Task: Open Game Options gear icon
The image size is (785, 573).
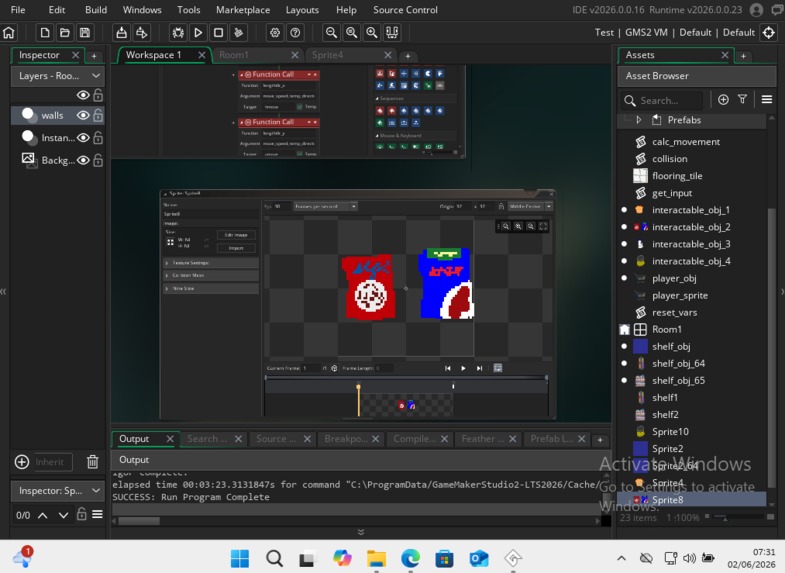Action: point(275,33)
